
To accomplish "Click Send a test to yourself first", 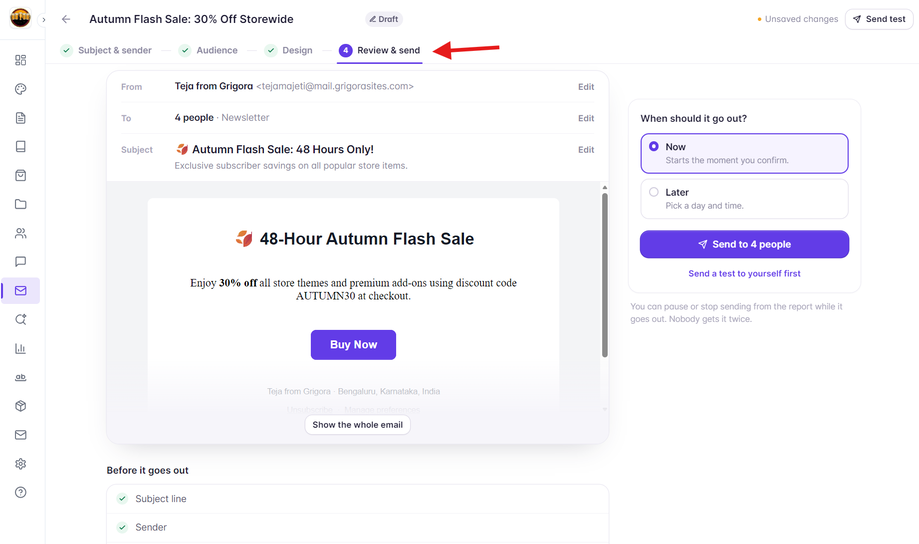I will tap(744, 274).
